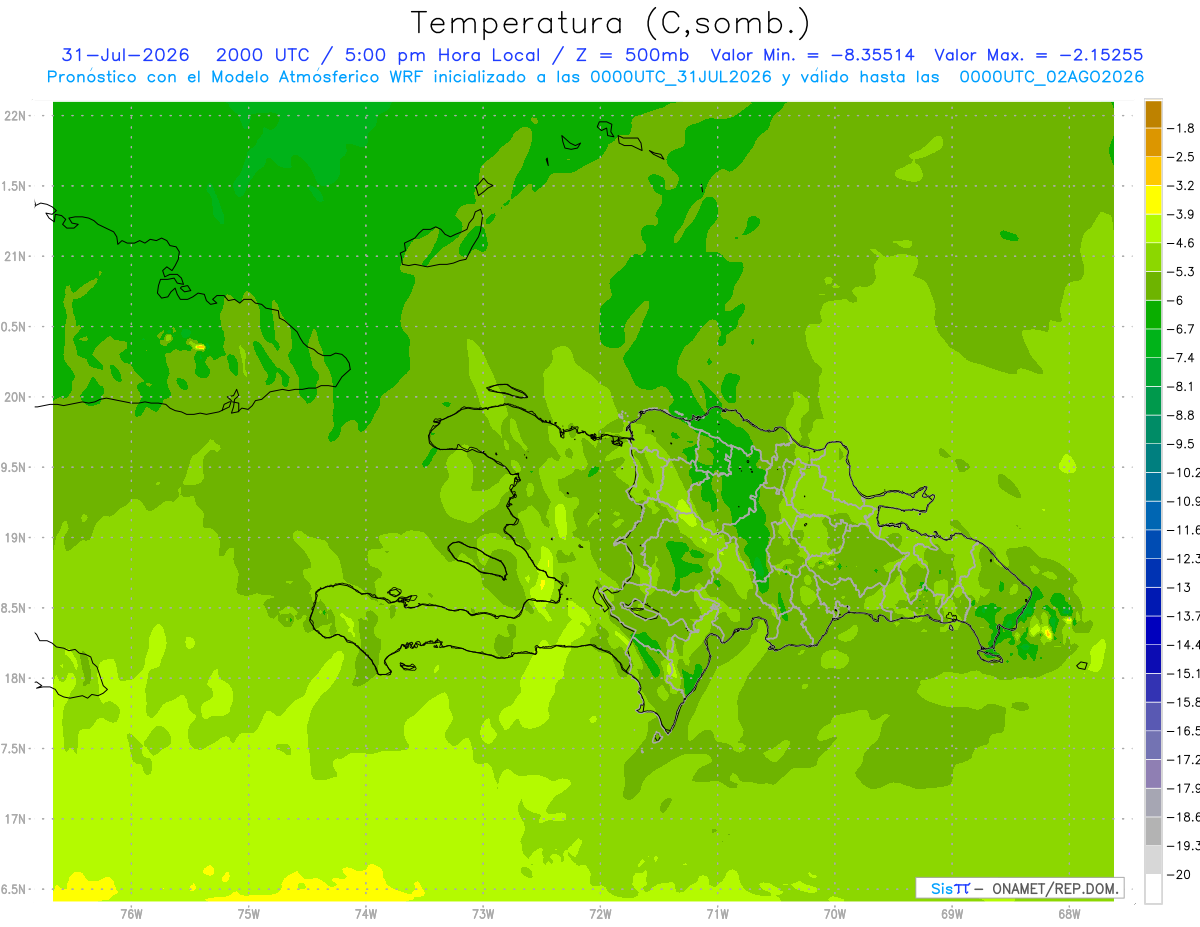
Task: Click the '72W' longitude label
Action: point(600,913)
